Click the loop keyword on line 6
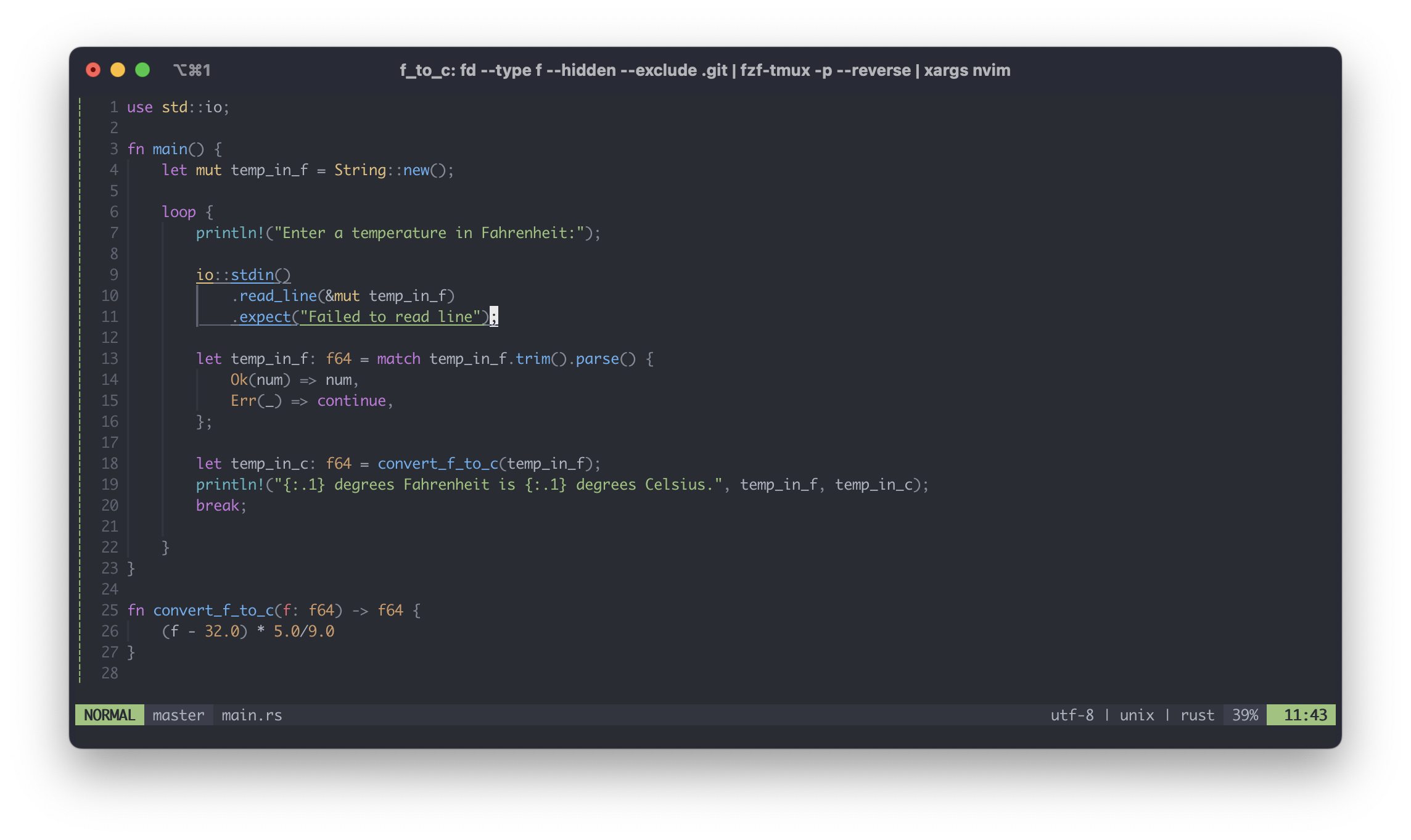Image resolution: width=1411 pixels, height=840 pixels. pyautogui.click(x=179, y=212)
